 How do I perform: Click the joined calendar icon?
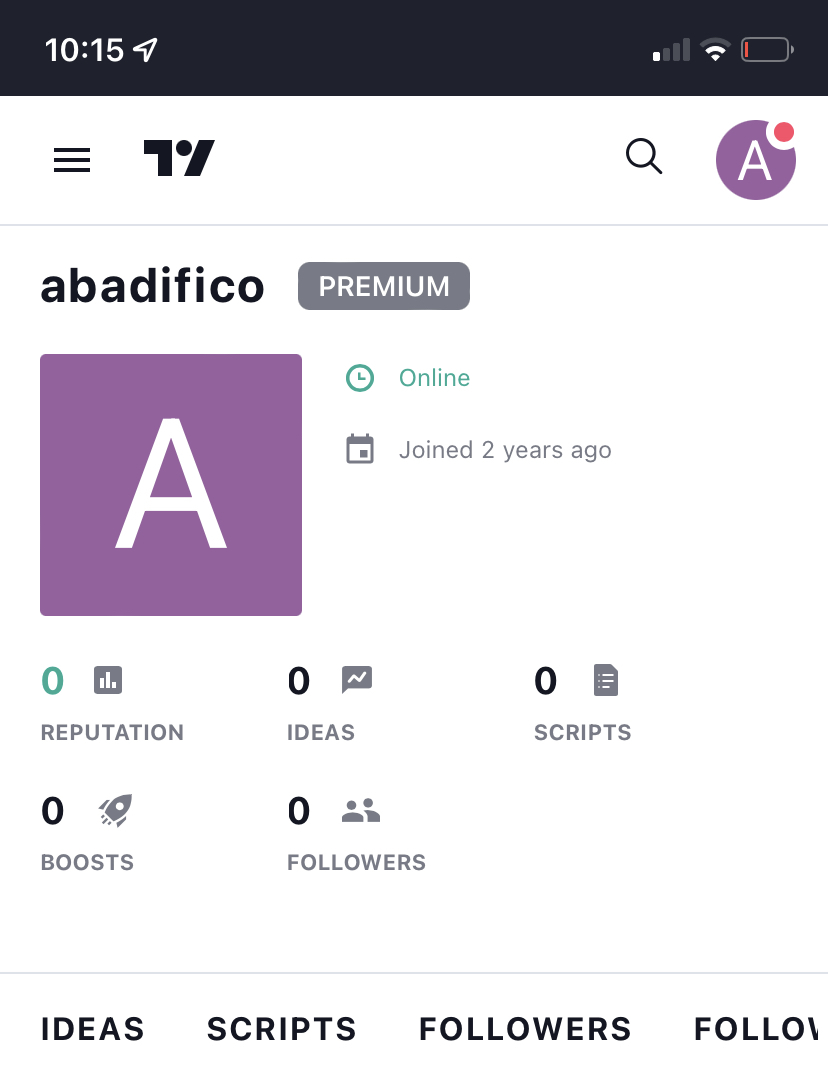point(360,450)
